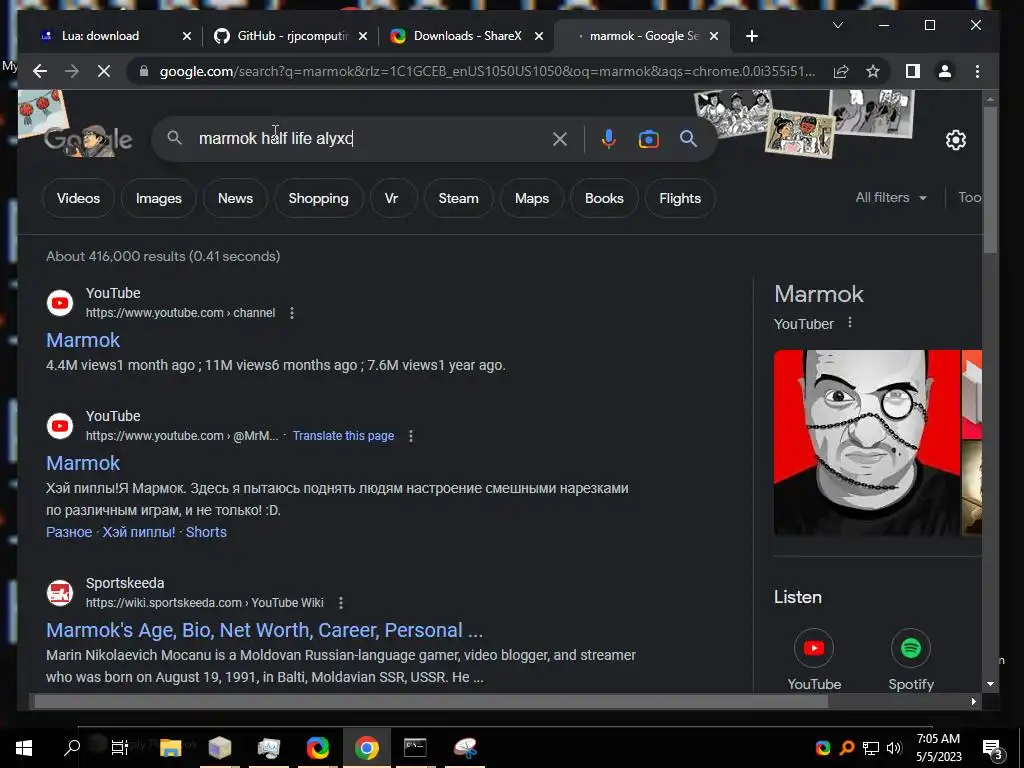Screen dimensions: 1024x768
Task: Select the Steam filter chip
Action: pos(458,198)
